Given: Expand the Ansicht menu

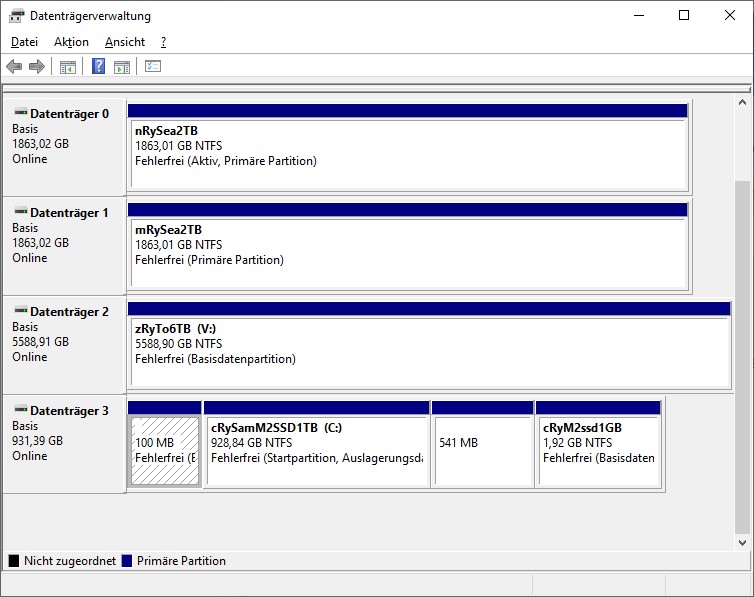Looking at the screenshot, I should point(125,42).
